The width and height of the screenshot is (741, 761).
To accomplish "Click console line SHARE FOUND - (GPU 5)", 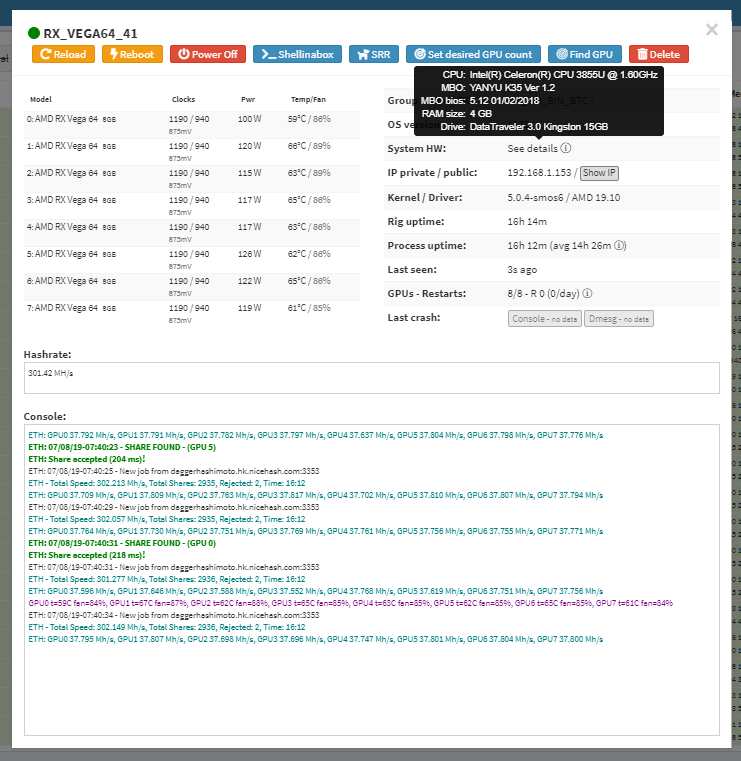I will pos(122,447).
